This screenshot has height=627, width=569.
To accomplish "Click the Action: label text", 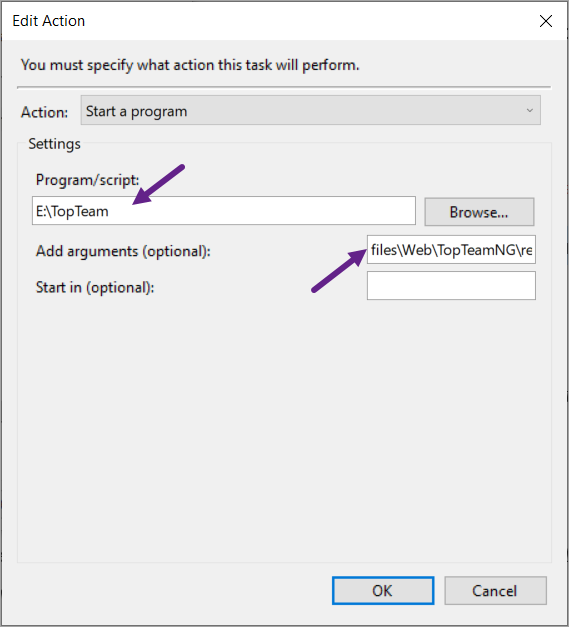I will pos(44,112).
